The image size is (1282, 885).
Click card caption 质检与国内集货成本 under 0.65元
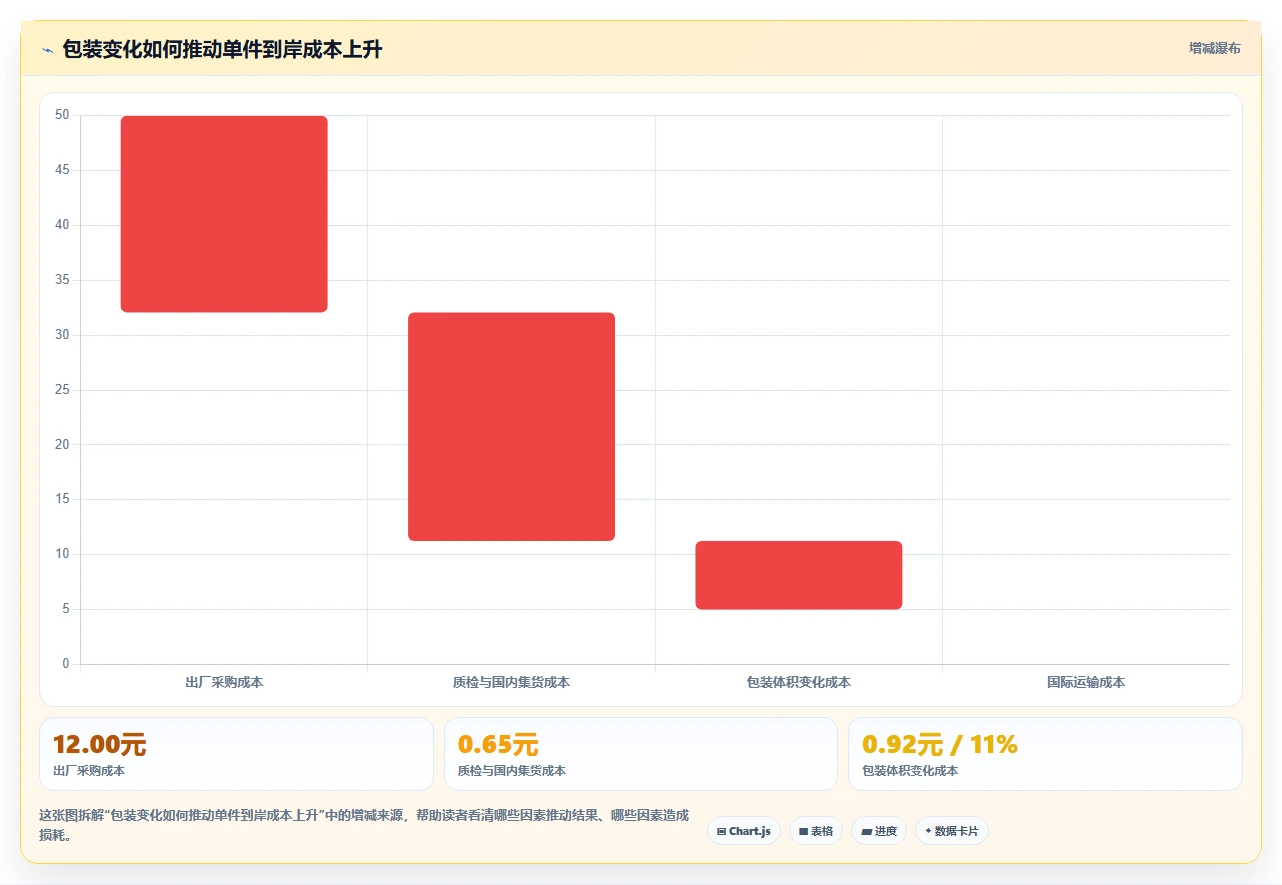click(512, 771)
